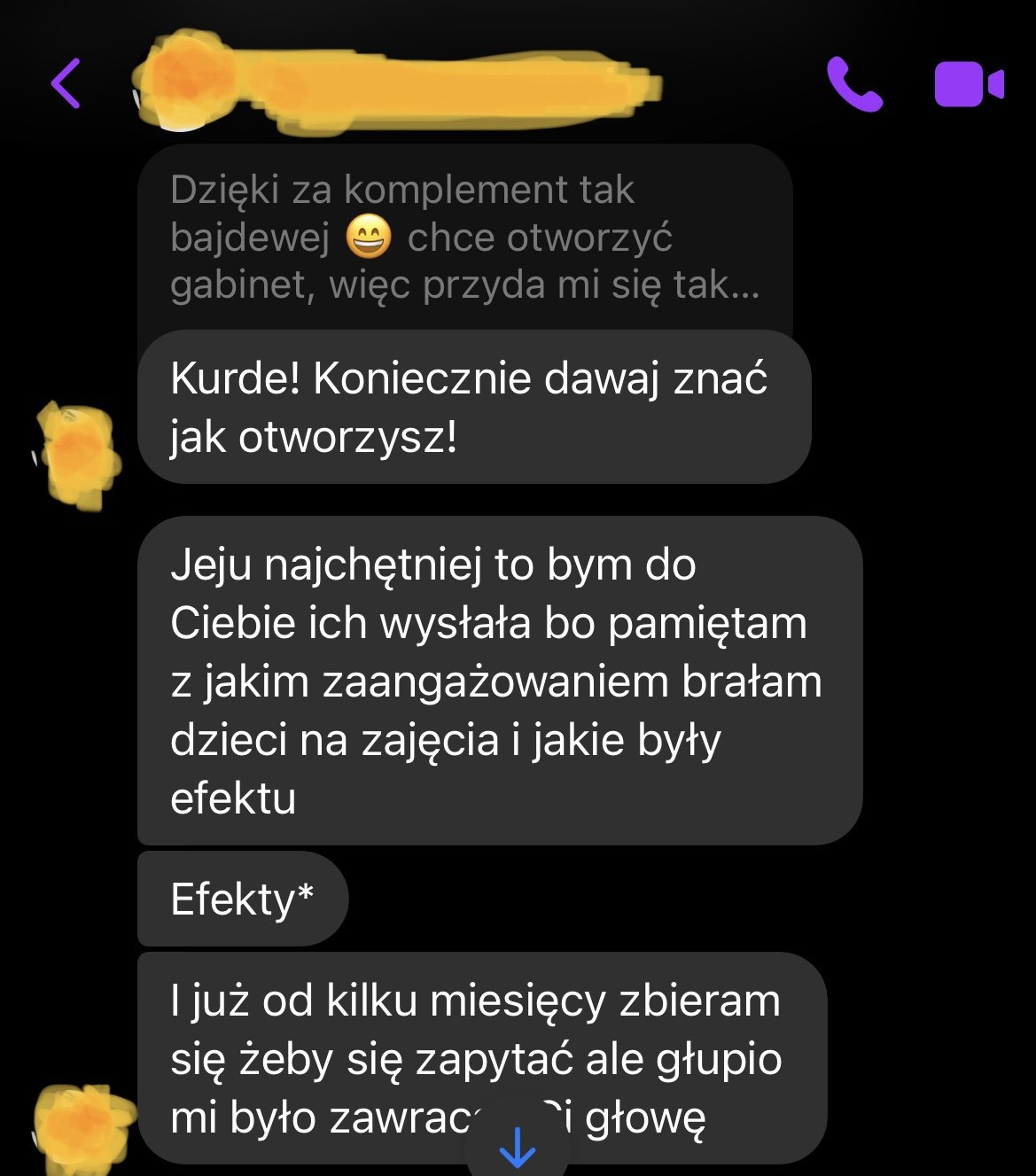This screenshot has height=1176, width=1036.
Task: Tap "jak otworzysz!" line in the reply bubble
Action: click(x=314, y=436)
